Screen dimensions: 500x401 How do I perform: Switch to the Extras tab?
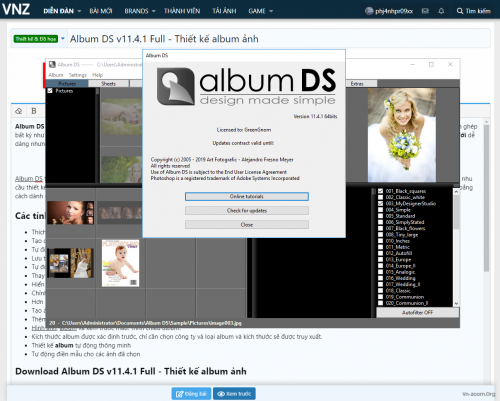[357, 84]
